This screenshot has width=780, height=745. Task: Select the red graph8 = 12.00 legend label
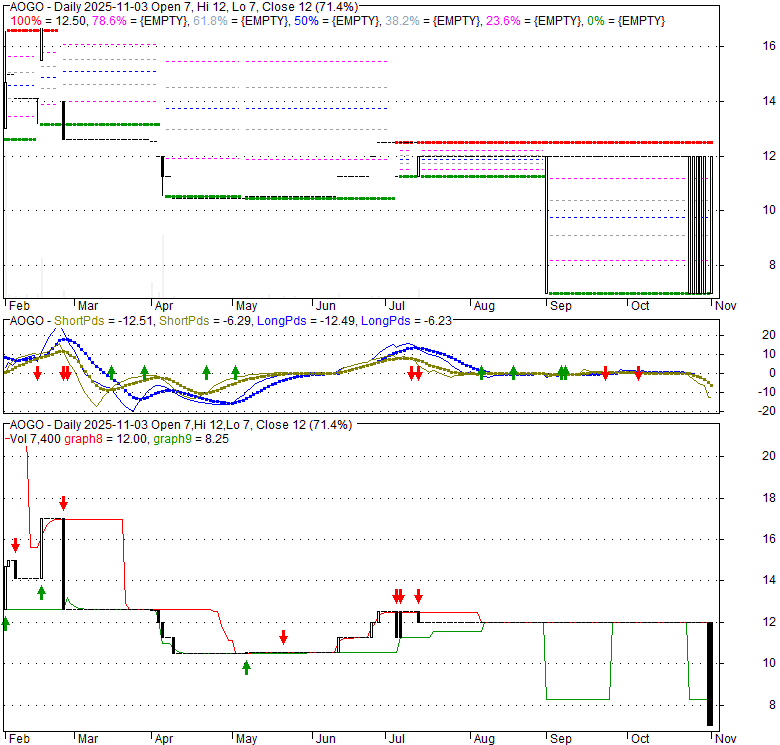[x=106, y=439]
